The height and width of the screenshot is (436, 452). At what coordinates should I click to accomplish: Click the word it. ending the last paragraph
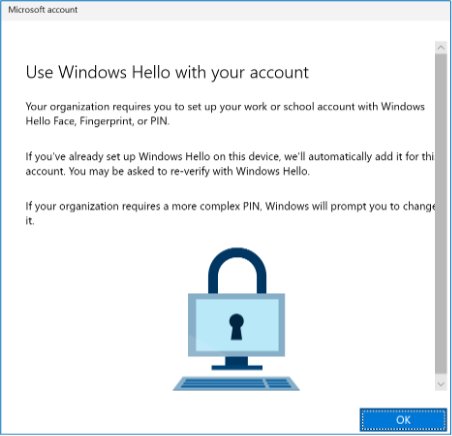click(x=30, y=221)
